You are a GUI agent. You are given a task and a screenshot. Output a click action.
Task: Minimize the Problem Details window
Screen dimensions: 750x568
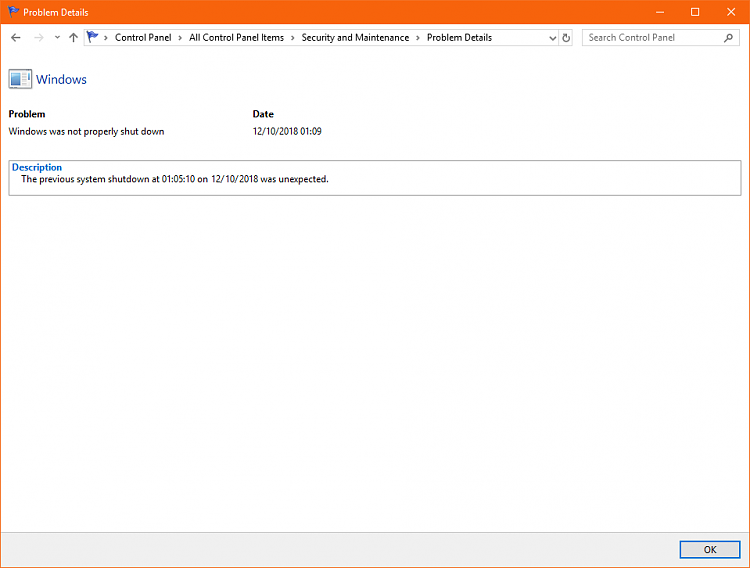point(660,12)
